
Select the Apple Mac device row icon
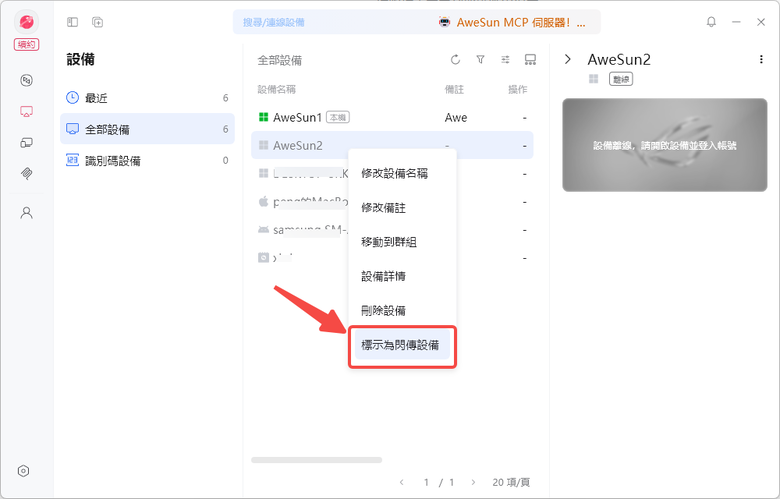point(264,201)
